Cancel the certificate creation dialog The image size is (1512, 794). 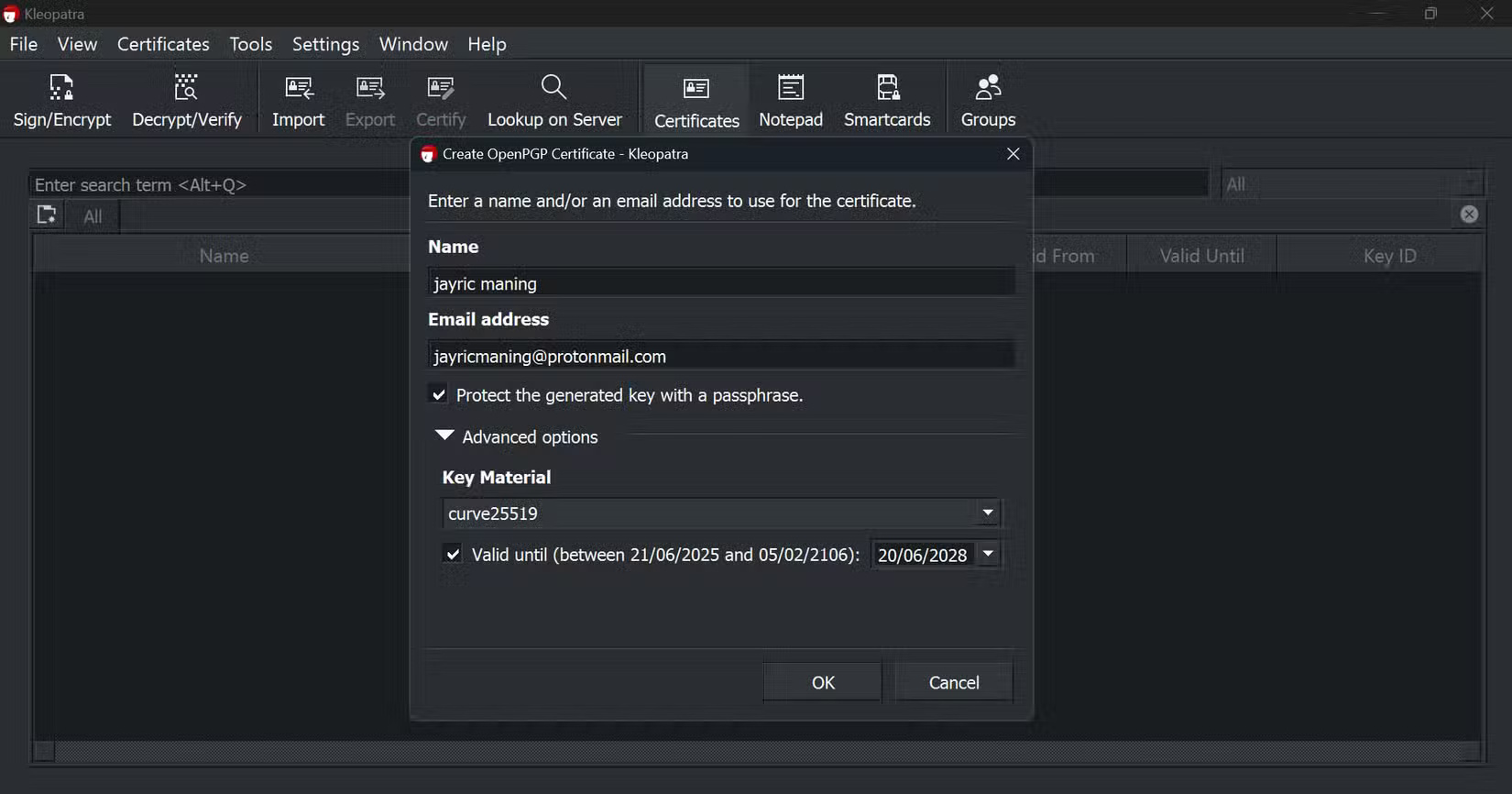pyautogui.click(x=953, y=682)
